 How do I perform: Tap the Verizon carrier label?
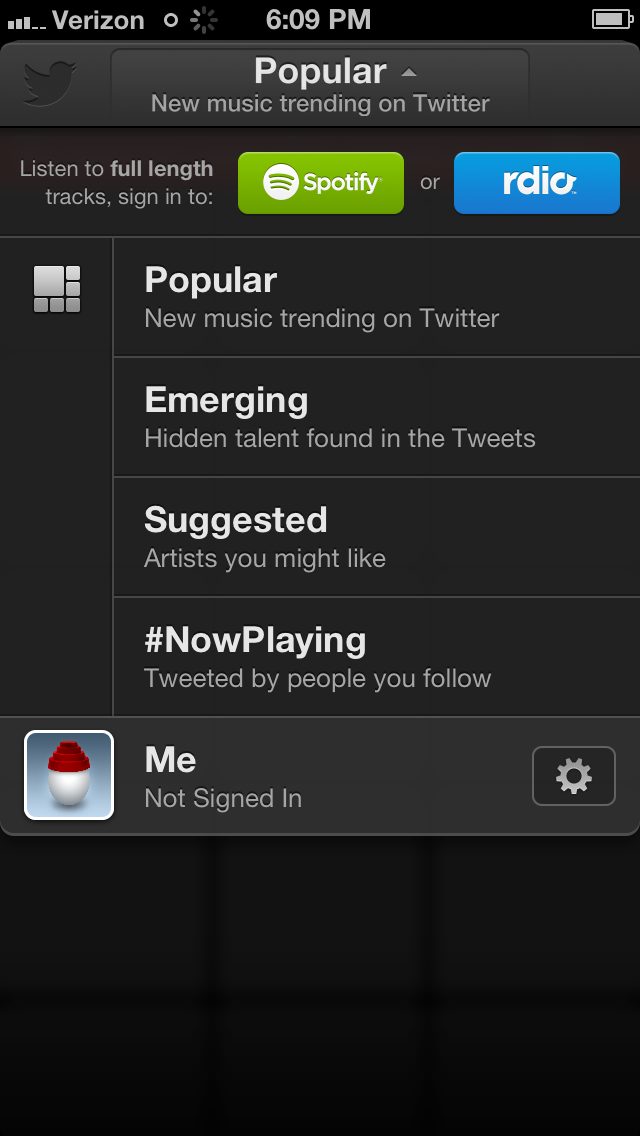point(98,20)
